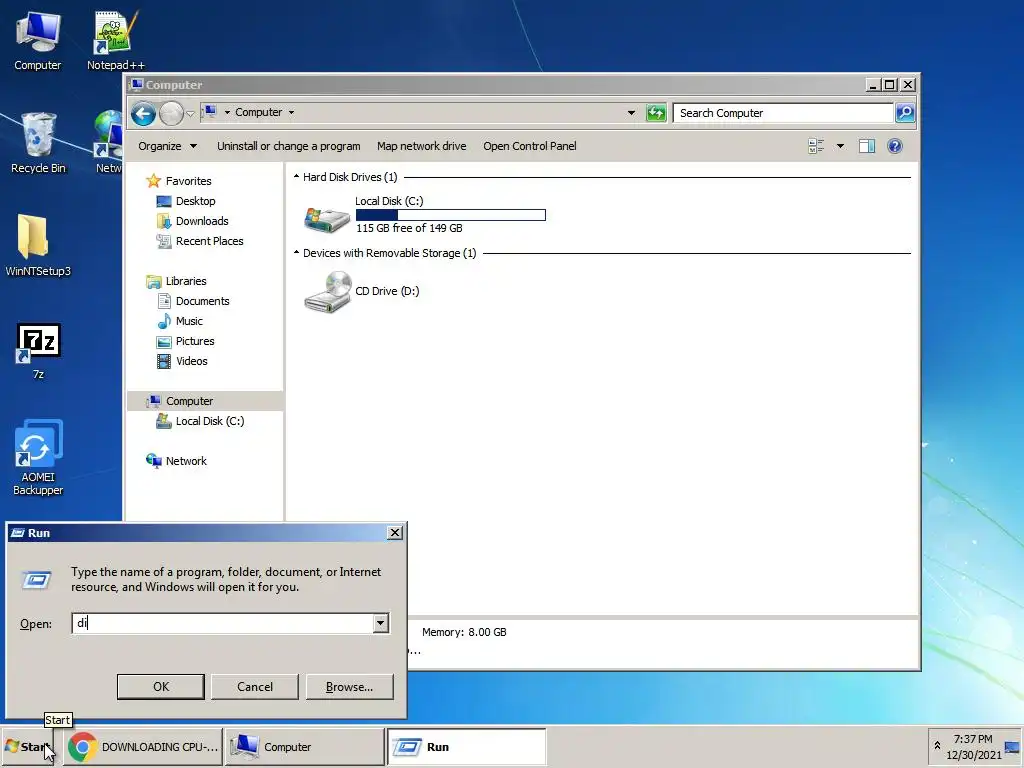
Task: Select the Local Disk (C:) drive icon
Action: click(x=327, y=219)
